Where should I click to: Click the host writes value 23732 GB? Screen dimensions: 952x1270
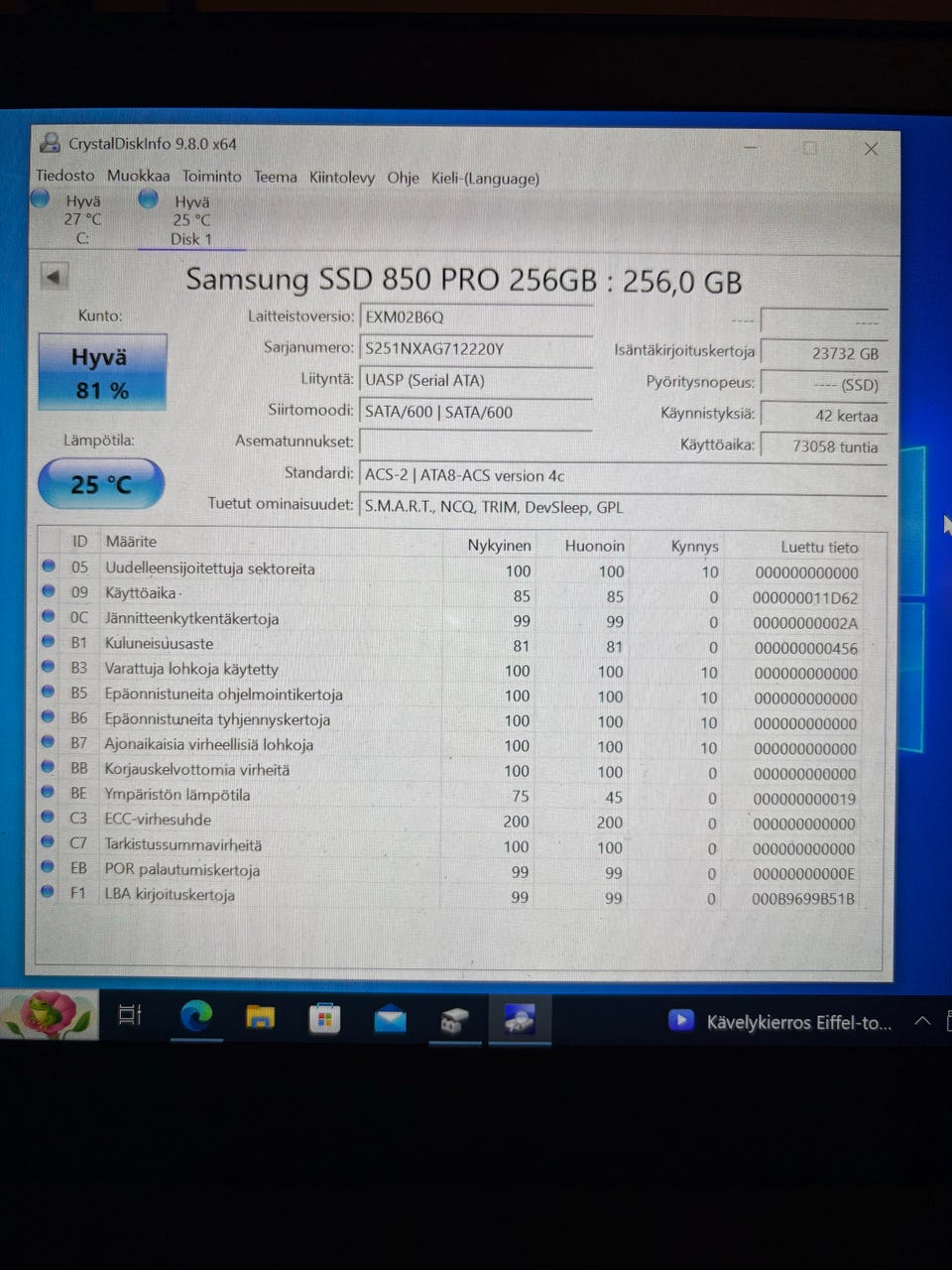coord(823,353)
